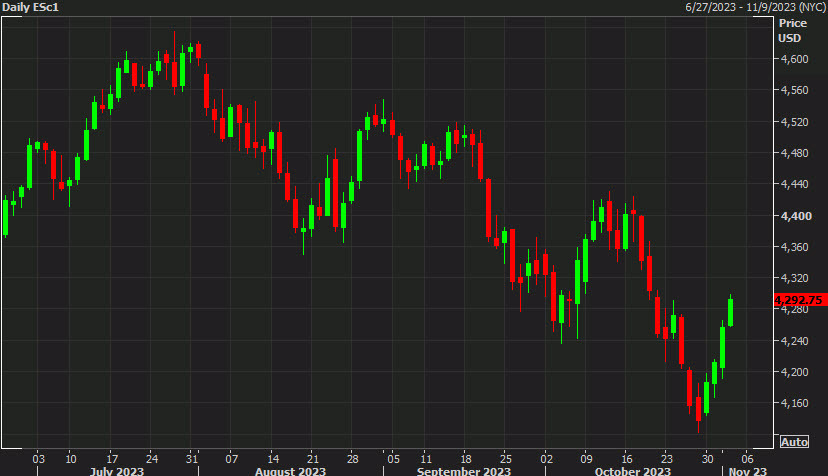Click the July 2023 month label
Screen dimensions: 828x476
click(x=117, y=471)
